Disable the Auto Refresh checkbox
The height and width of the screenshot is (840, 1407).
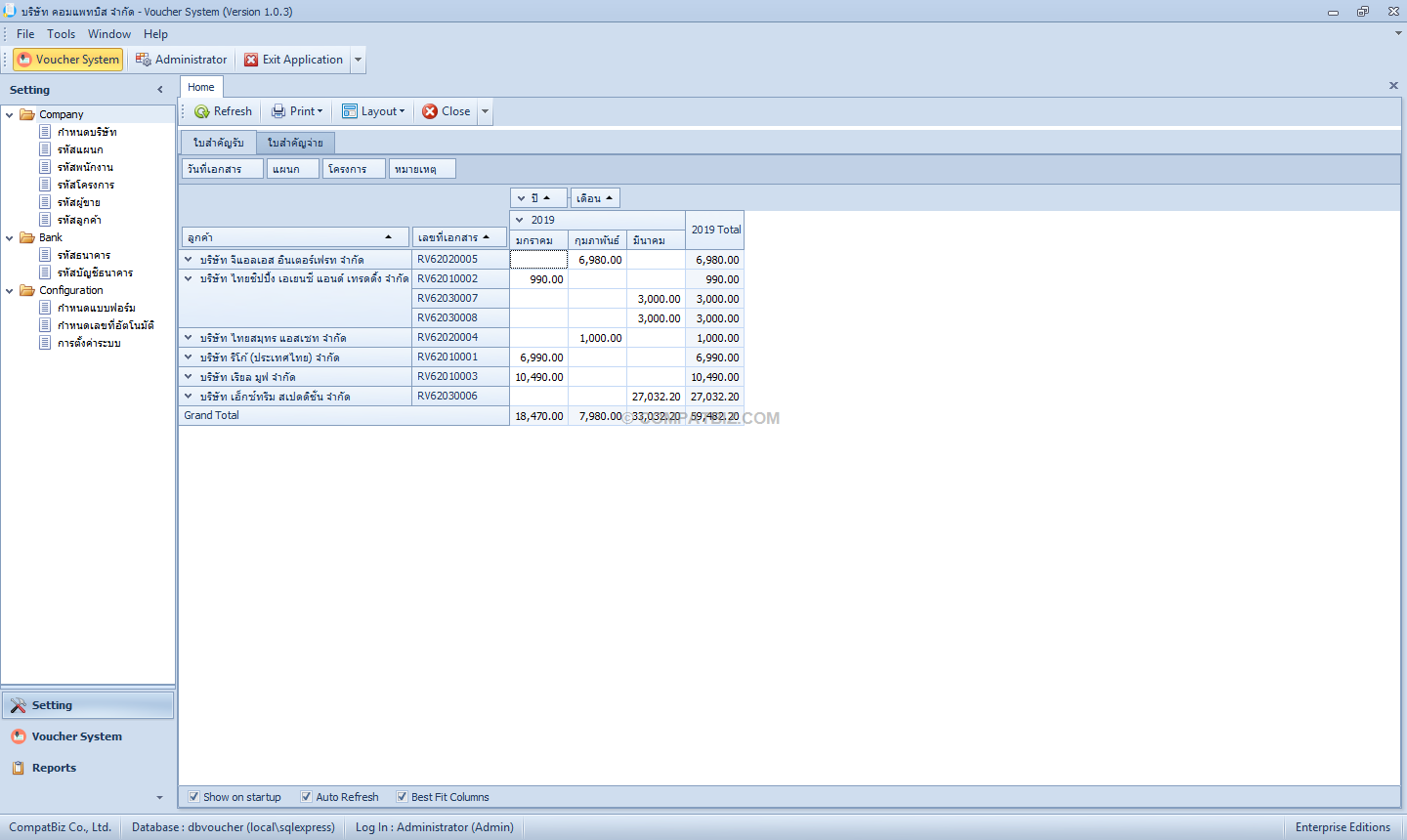point(307,797)
